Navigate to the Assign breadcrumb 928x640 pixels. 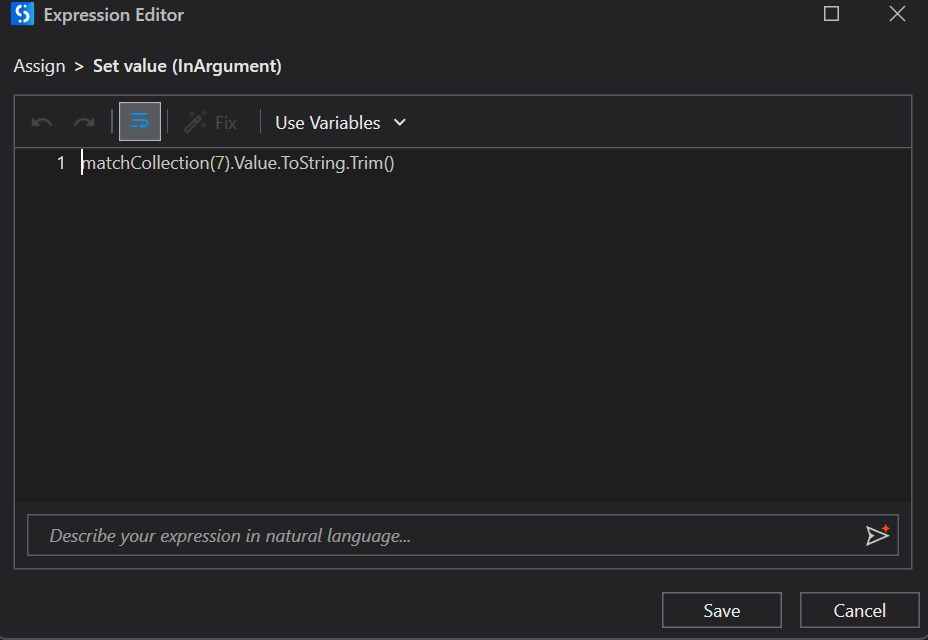pyautogui.click(x=39, y=66)
